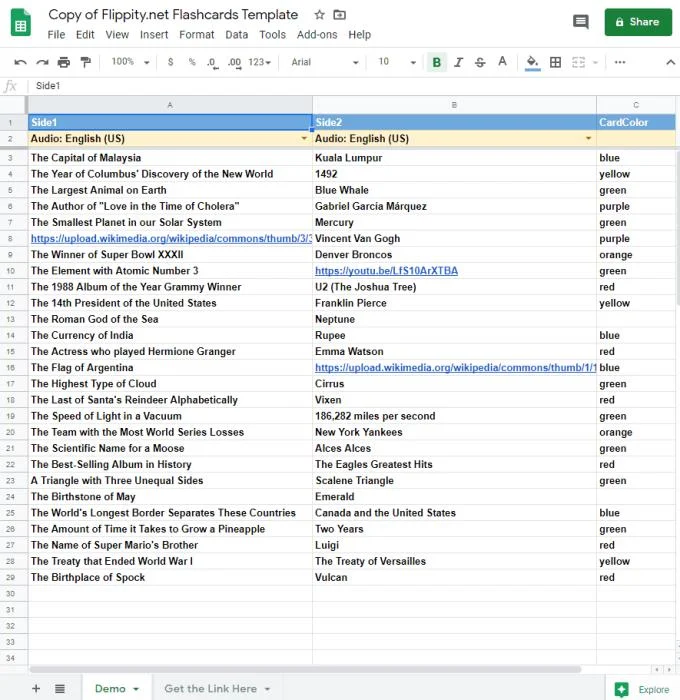The height and width of the screenshot is (700, 680).
Task: Decrease decimal places
Action: (213, 62)
